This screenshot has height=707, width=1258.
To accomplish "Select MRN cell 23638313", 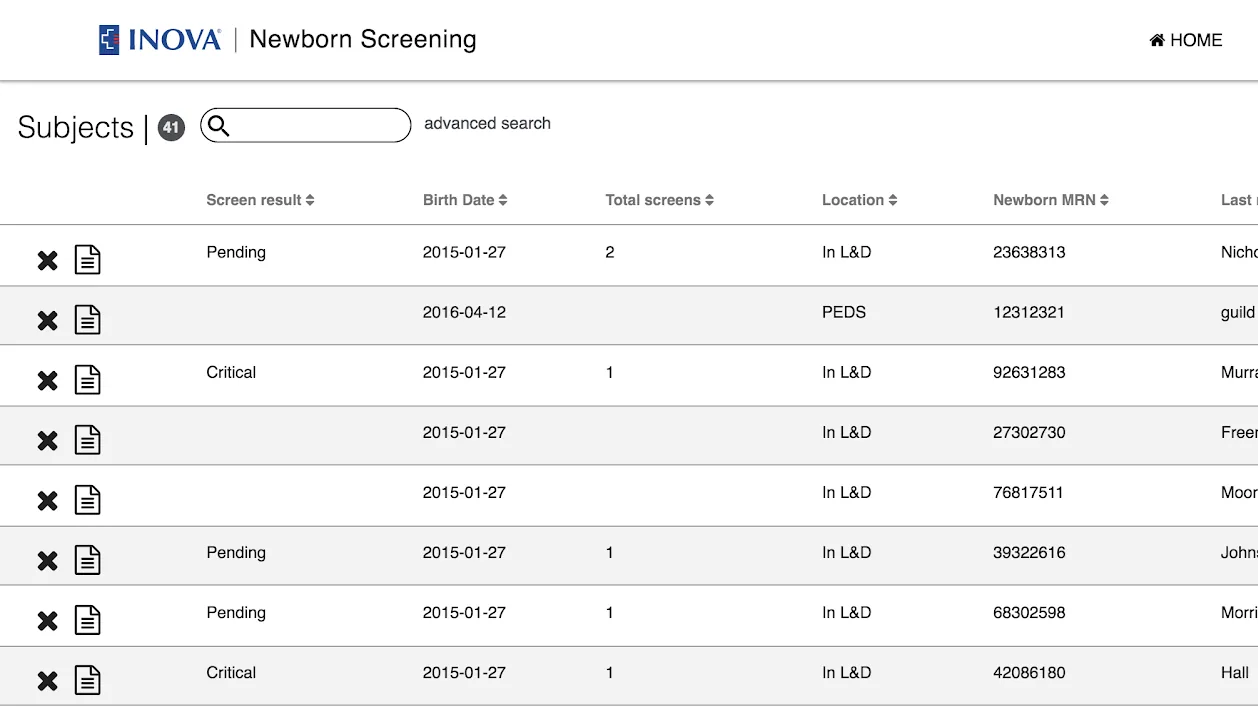I will [x=1029, y=252].
